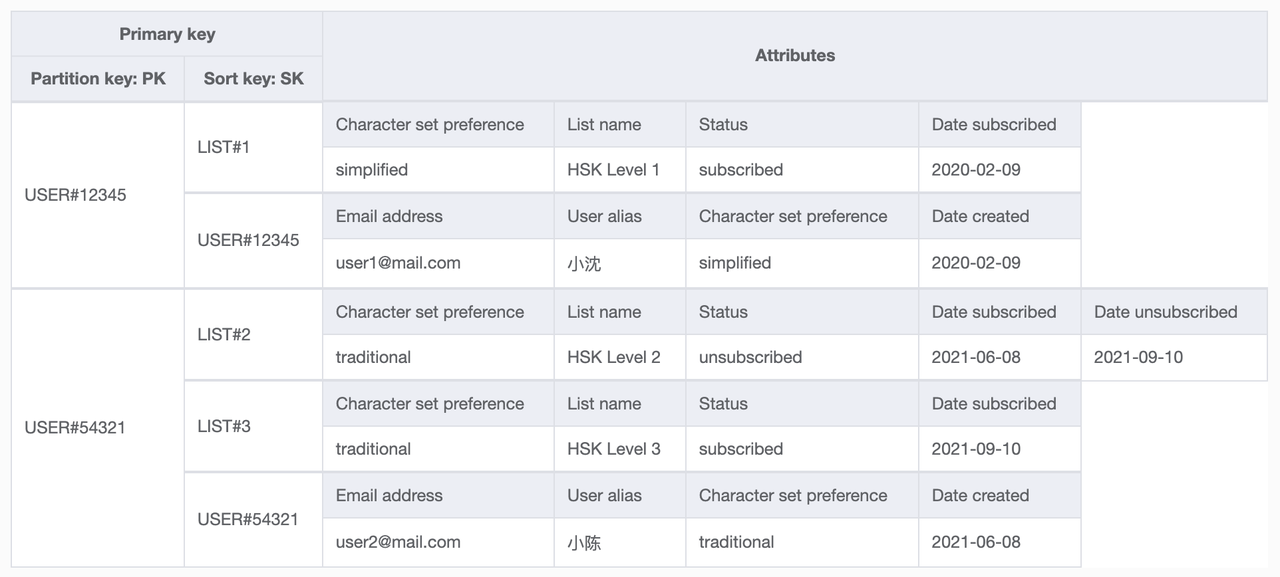The height and width of the screenshot is (577, 1280).
Task: Select the HSK Level 1 list name
Action: point(613,170)
